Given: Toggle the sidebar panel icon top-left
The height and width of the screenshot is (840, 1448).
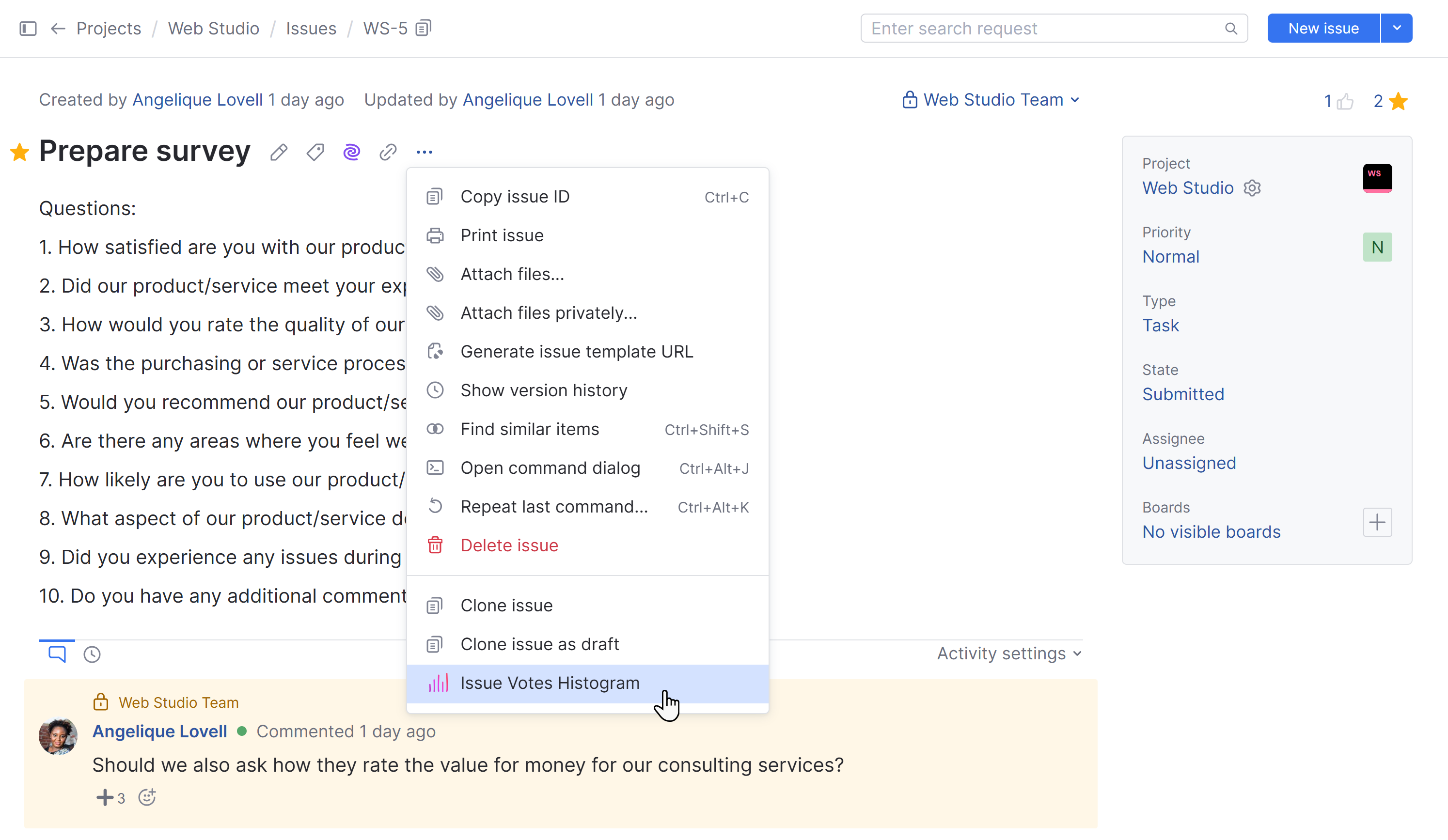Looking at the screenshot, I should pyautogui.click(x=28, y=28).
